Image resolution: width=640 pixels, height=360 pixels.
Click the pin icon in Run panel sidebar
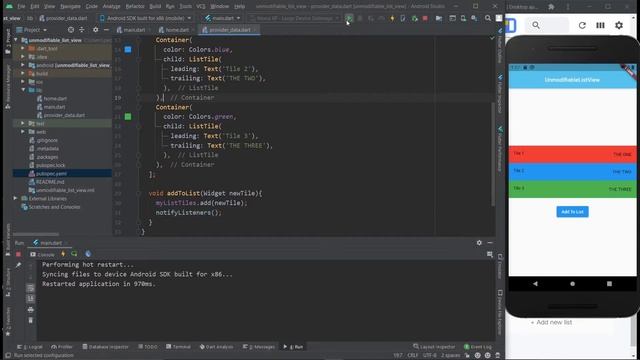[x=18, y=265]
